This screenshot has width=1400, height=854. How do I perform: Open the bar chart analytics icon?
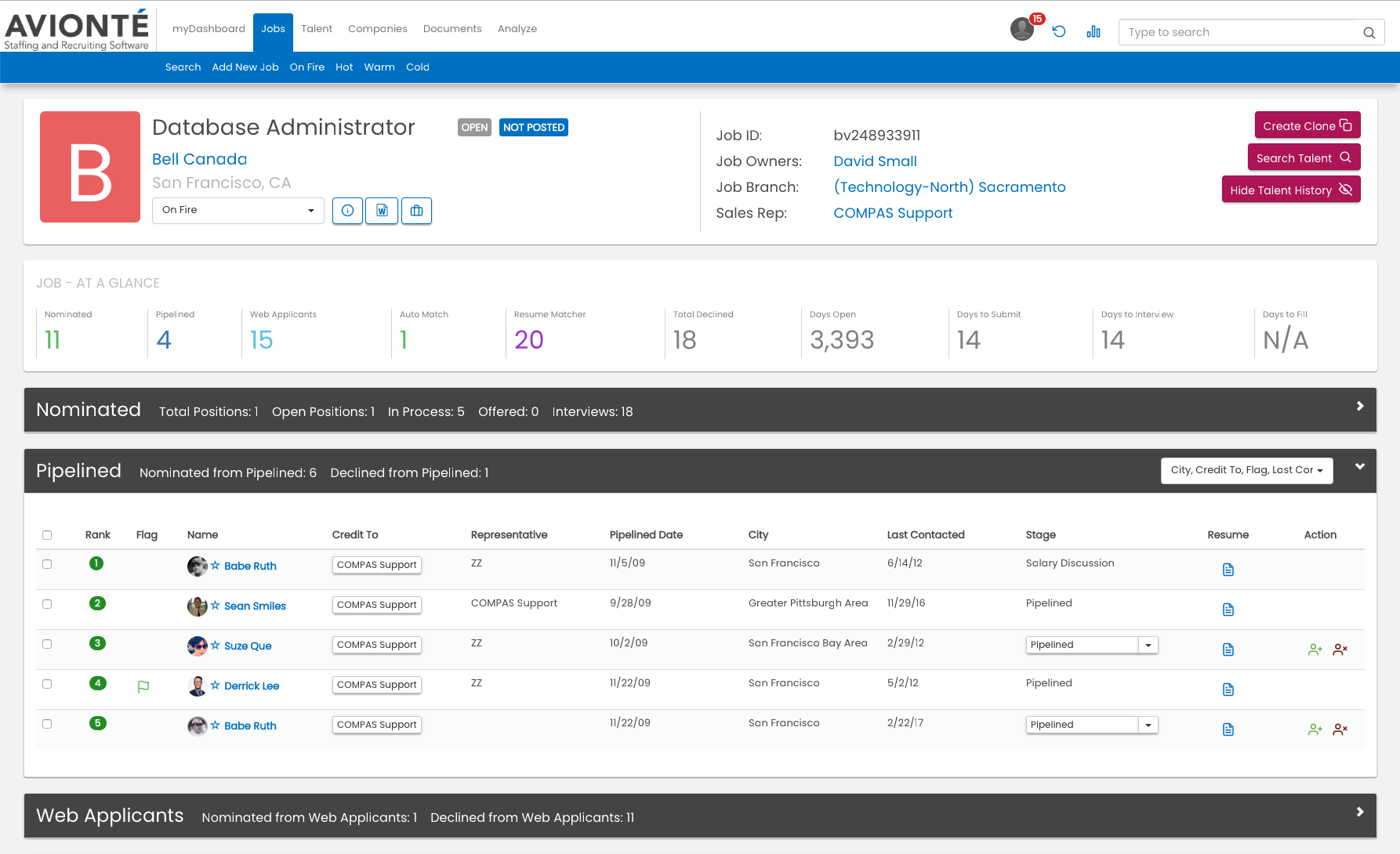point(1094,31)
